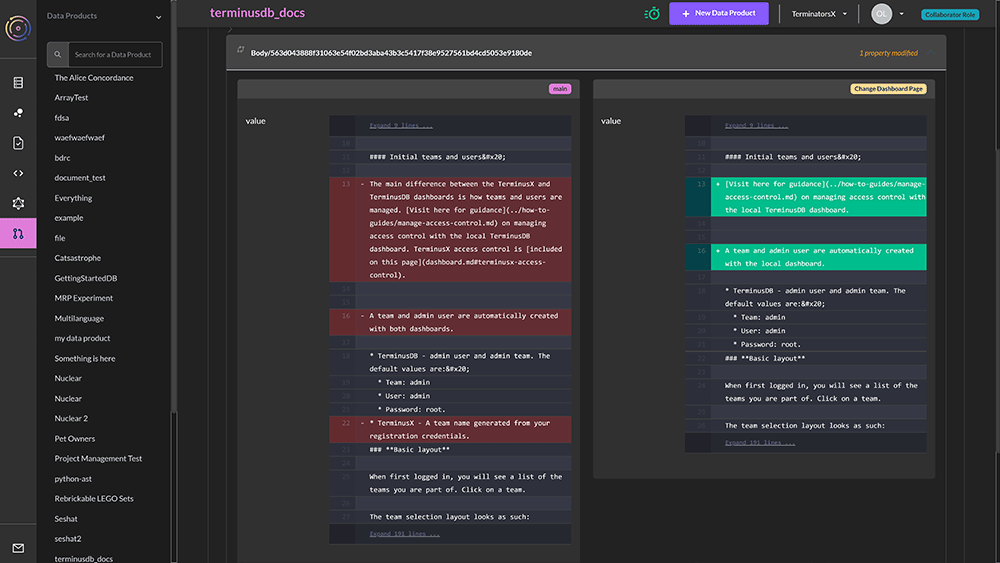Click the Change Dashboard Page badge

888,89
